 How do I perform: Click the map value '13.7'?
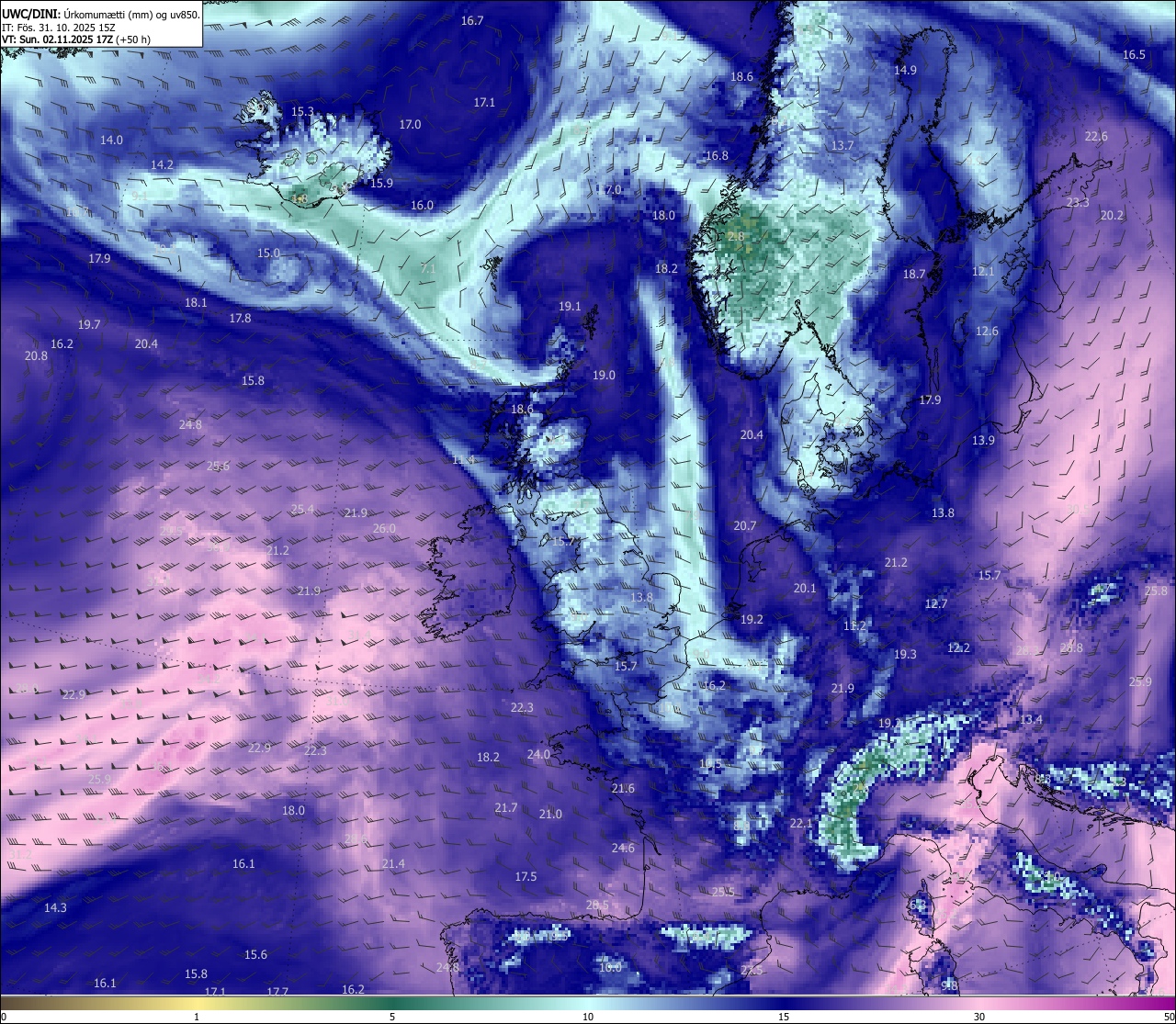(x=842, y=145)
